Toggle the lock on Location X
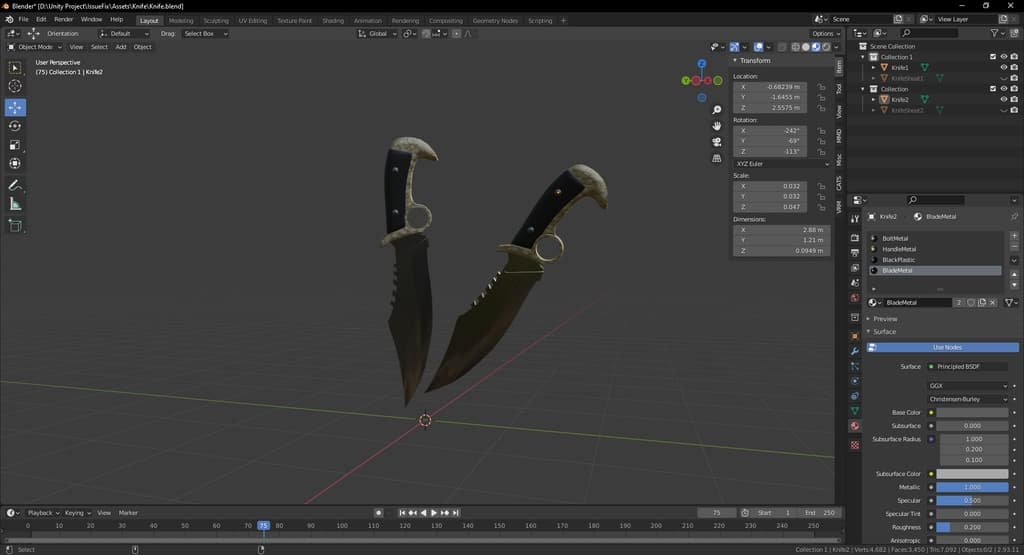Screen dimensions: 1024x555 (x=822, y=87)
